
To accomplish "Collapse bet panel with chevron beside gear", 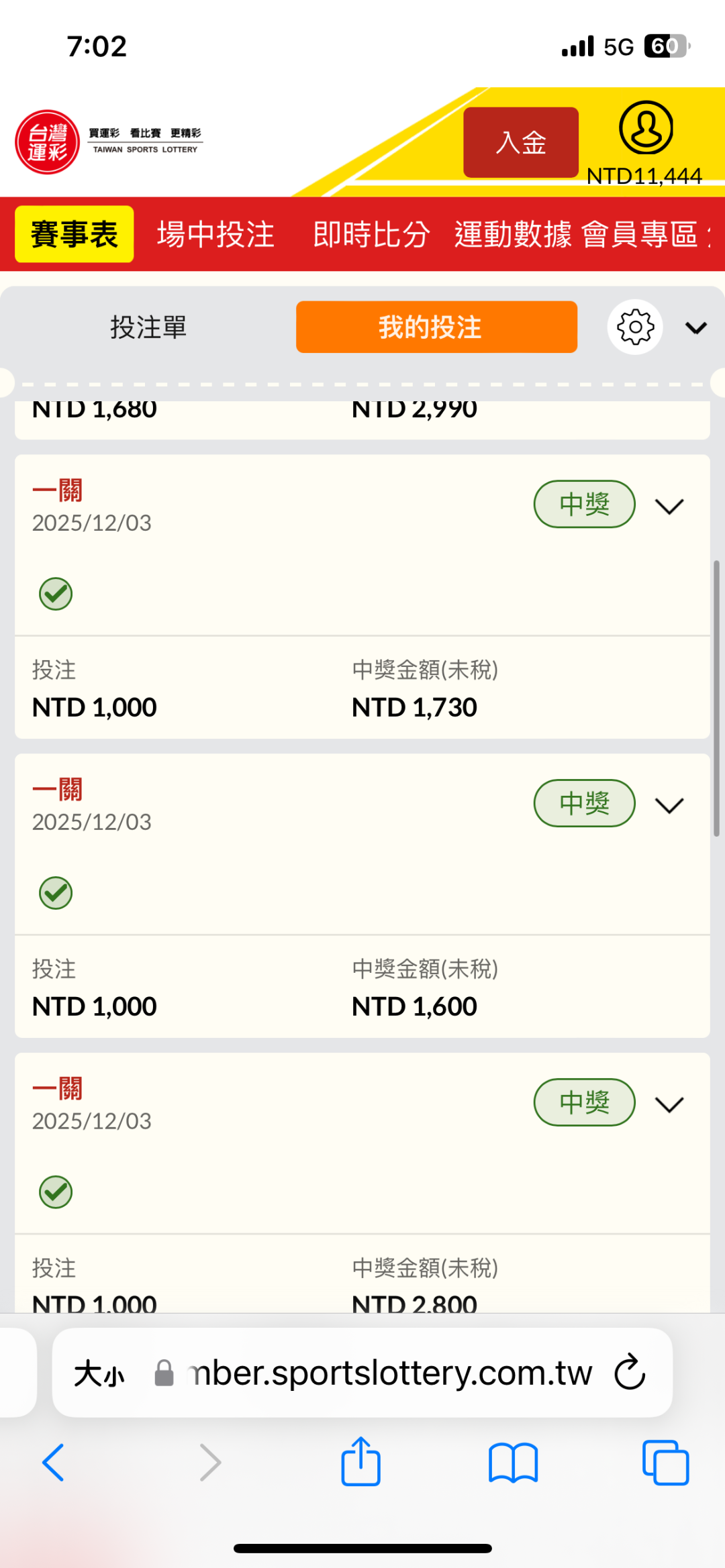I will point(696,327).
